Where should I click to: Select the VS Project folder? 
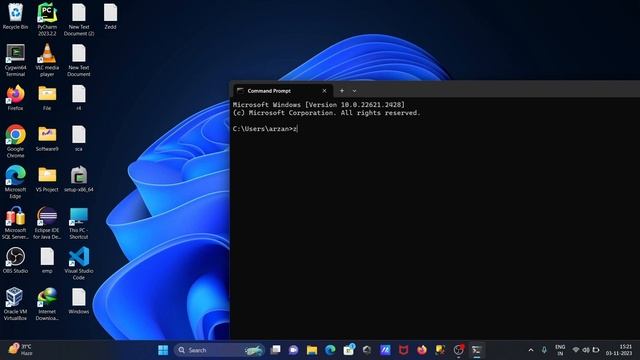click(x=47, y=179)
